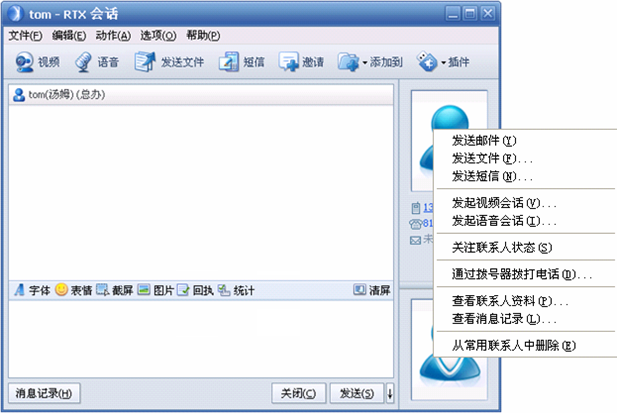Screen dimensions: 617x413
Task: Select 关注联系人状态(S) menu entry
Action: [x=525, y=247]
